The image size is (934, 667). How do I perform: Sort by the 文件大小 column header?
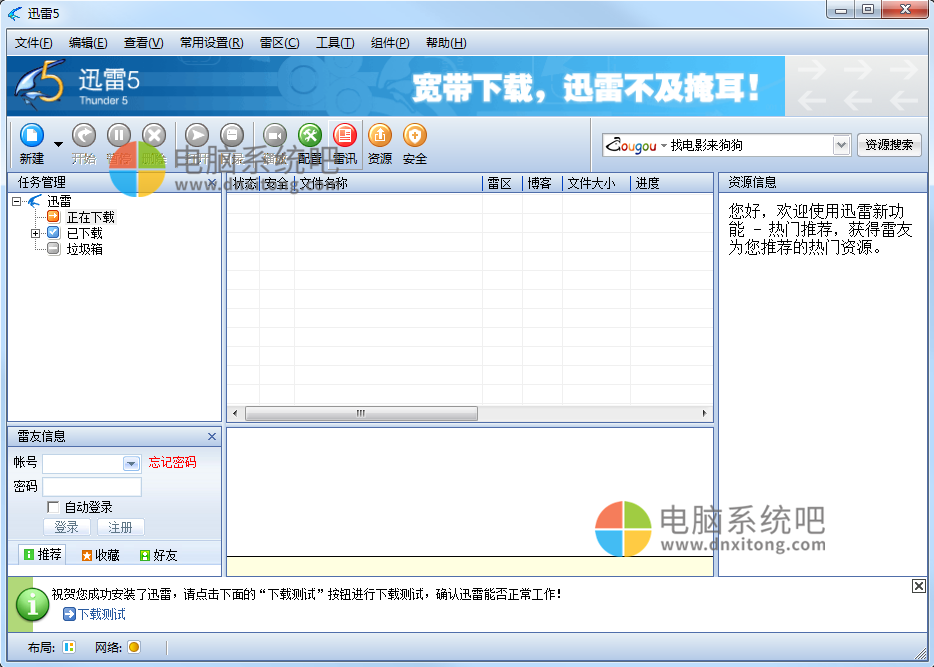596,183
